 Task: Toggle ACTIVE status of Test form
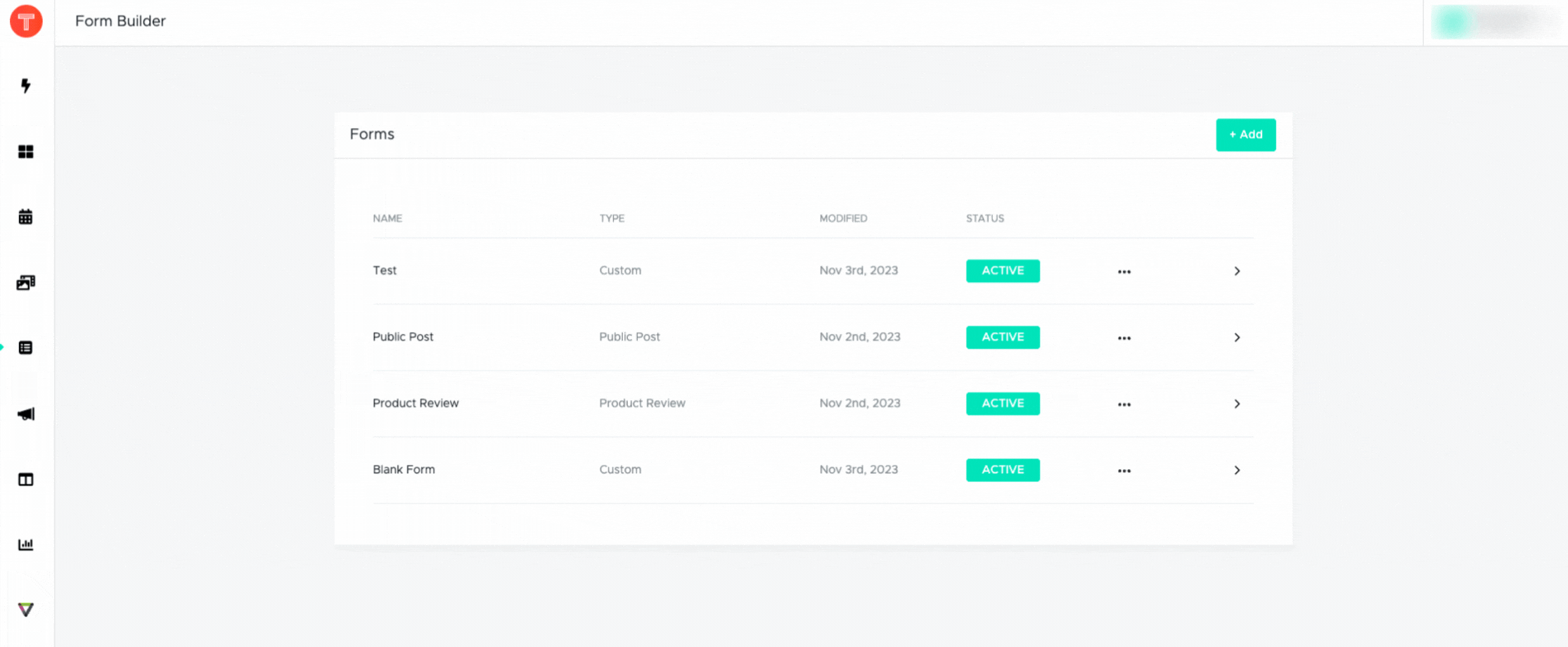coord(1003,271)
